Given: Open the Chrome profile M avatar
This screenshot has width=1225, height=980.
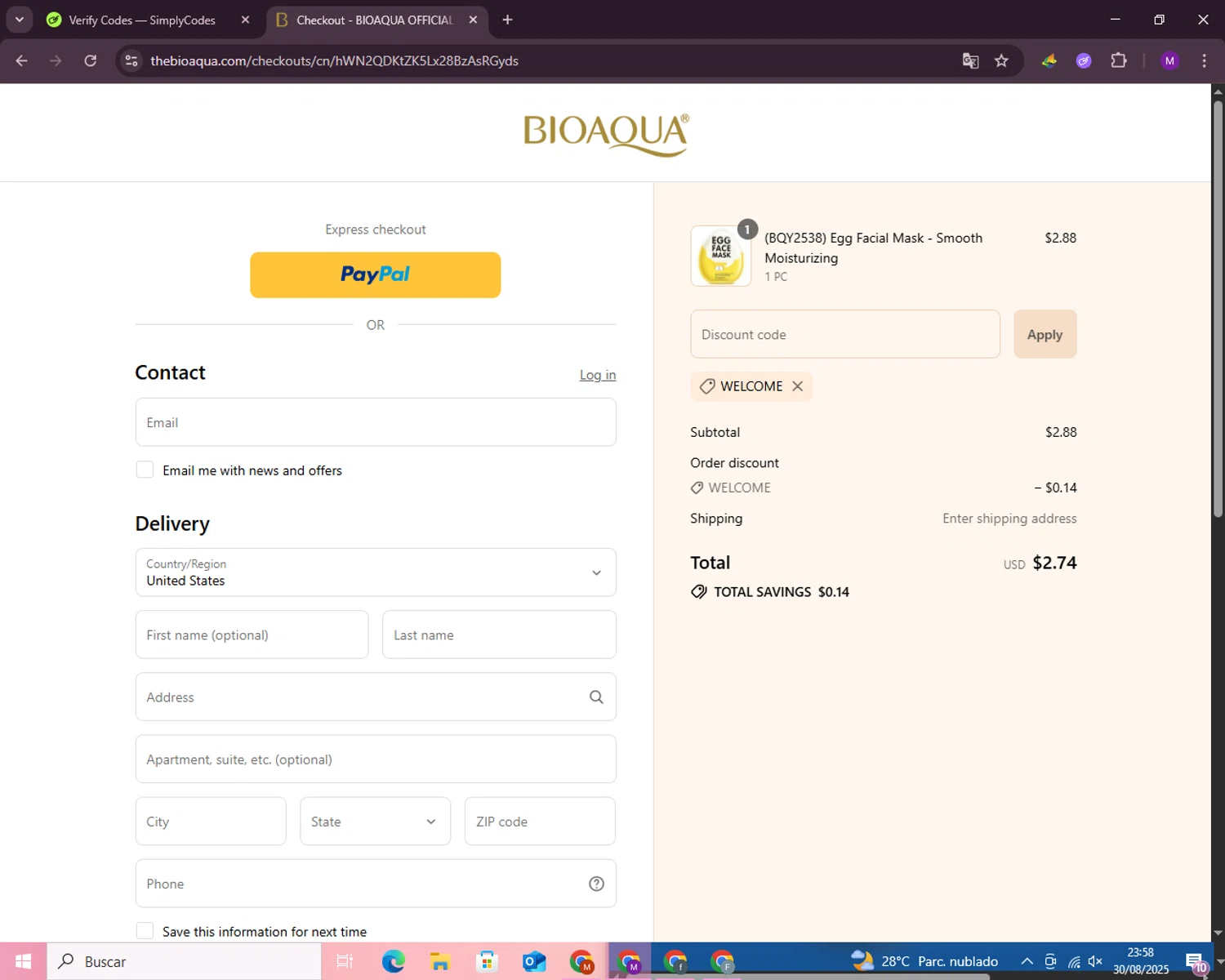Looking at the screenshot, I should [1169, 60].
